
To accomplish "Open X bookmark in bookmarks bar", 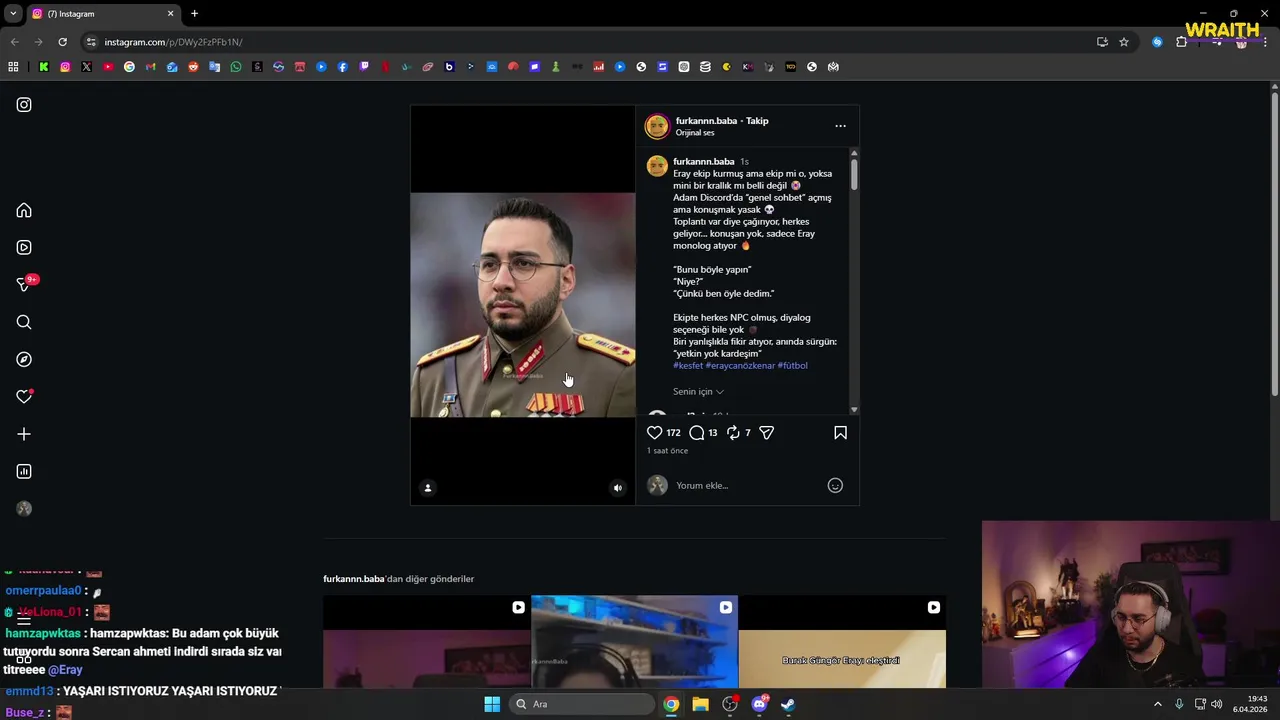I will point(86,67).
